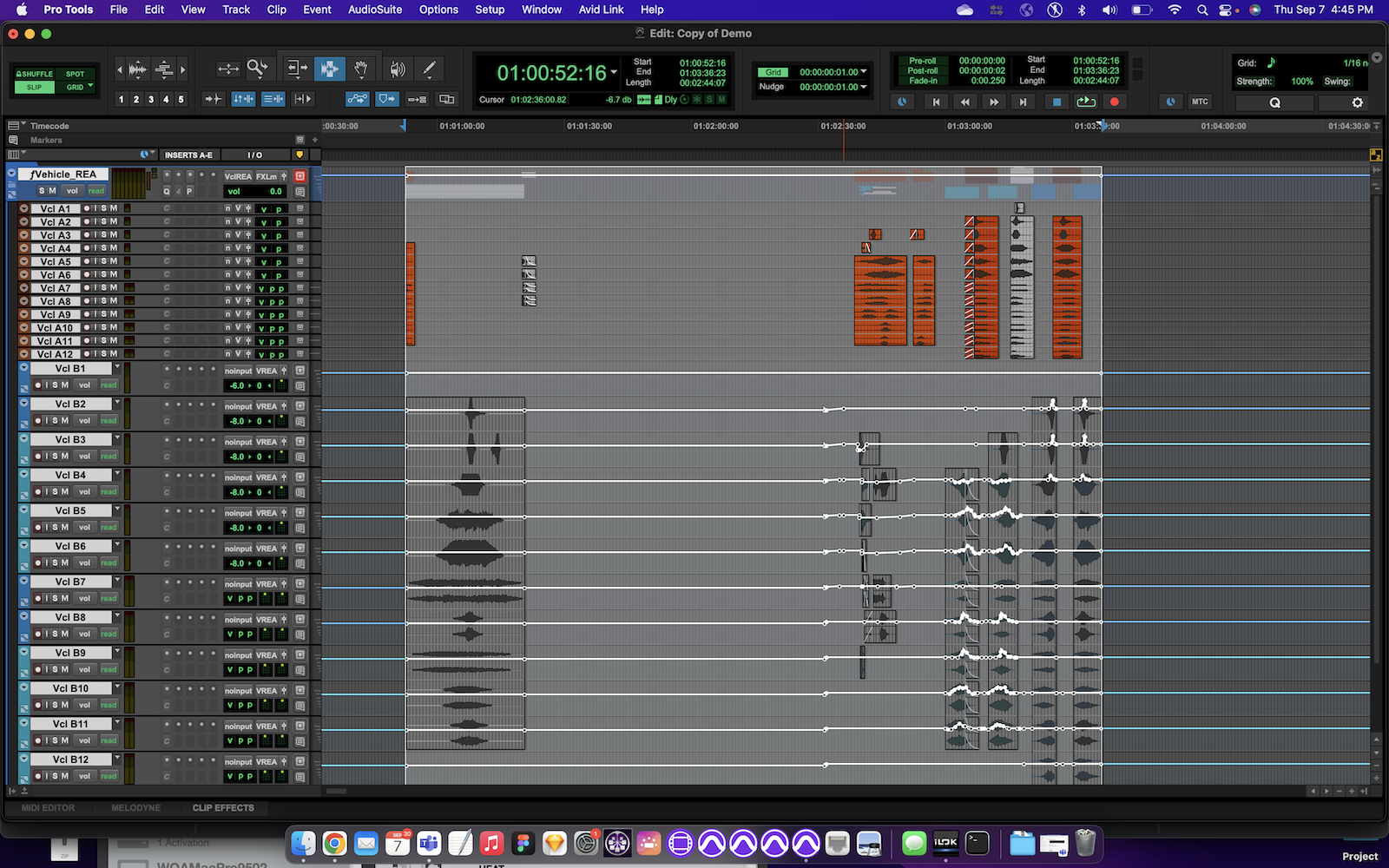Expand the Vcl A1 track disclosure arrow

[x=24, y=208]
